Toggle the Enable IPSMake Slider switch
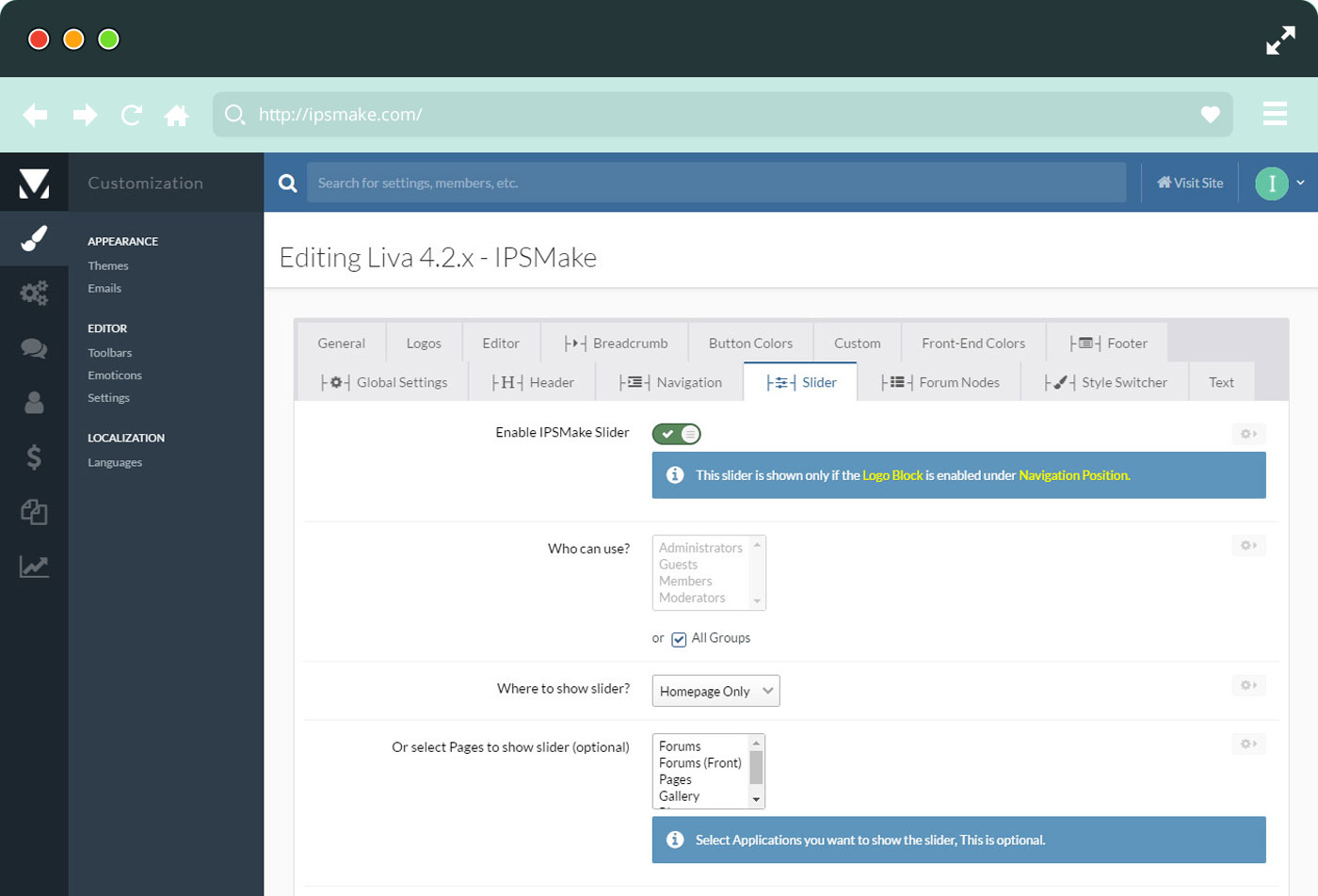Viewport: 1318px width, 896px height. pyautogui.click(x=676, y=434)
